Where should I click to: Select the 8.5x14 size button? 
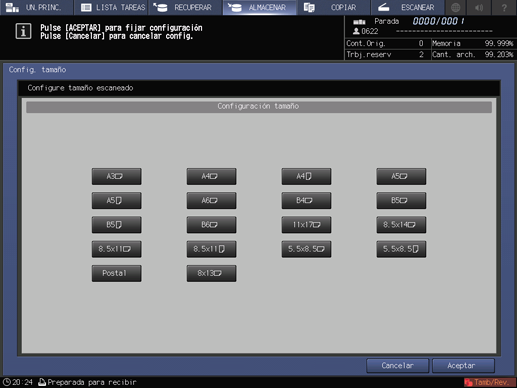[x=401, y=225]
